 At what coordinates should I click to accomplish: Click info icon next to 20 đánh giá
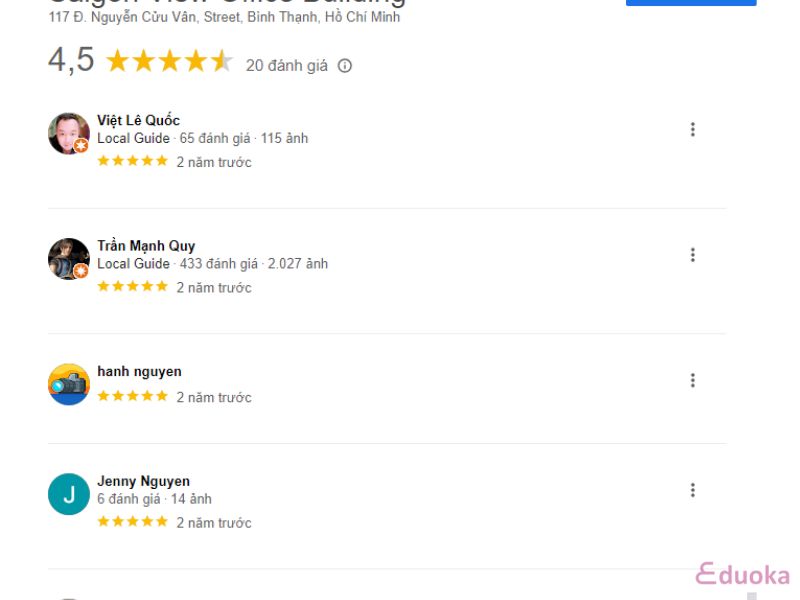(345, 66)
